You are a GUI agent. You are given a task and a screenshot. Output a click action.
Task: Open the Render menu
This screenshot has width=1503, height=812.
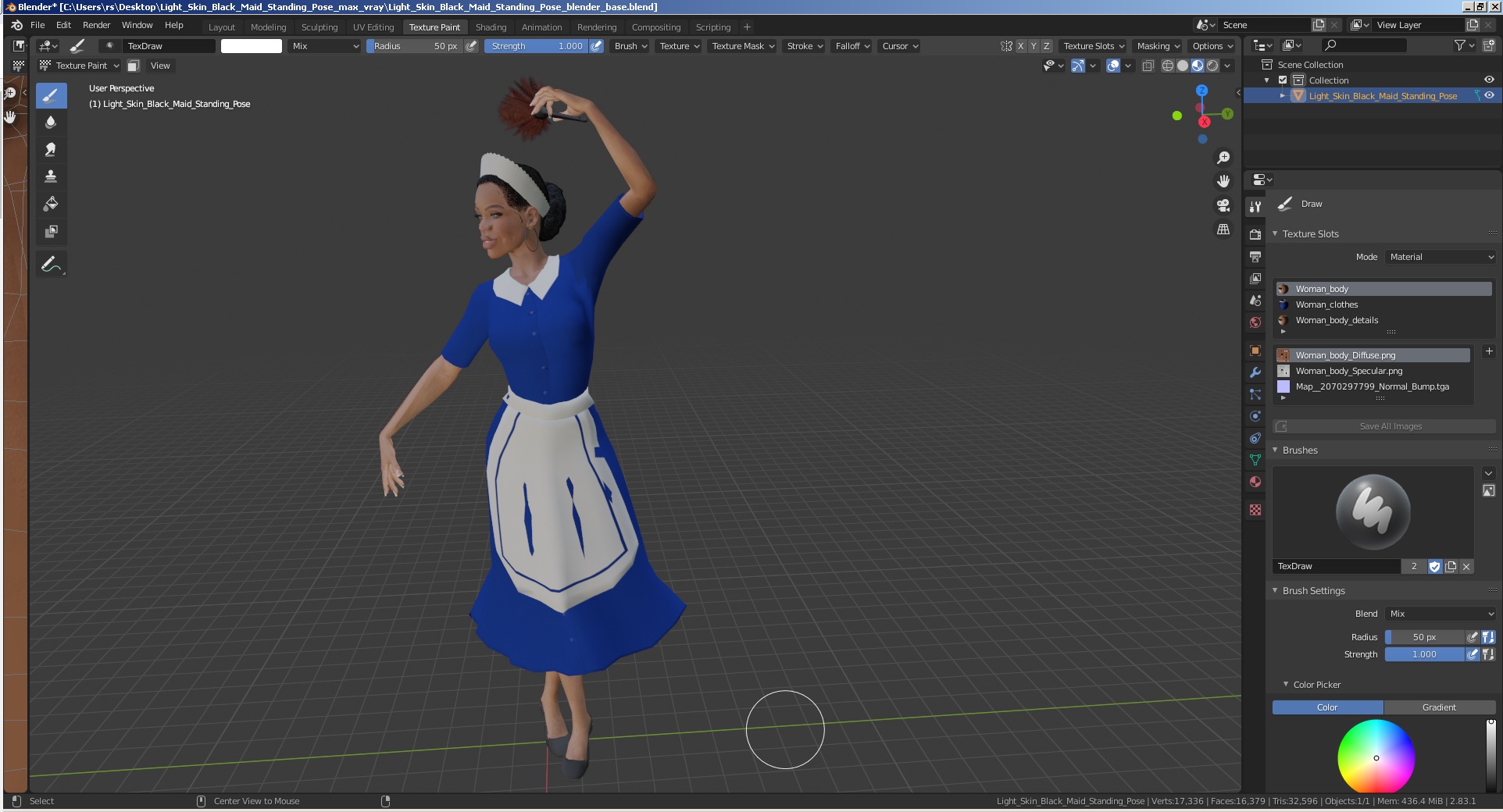pos(97,25)
